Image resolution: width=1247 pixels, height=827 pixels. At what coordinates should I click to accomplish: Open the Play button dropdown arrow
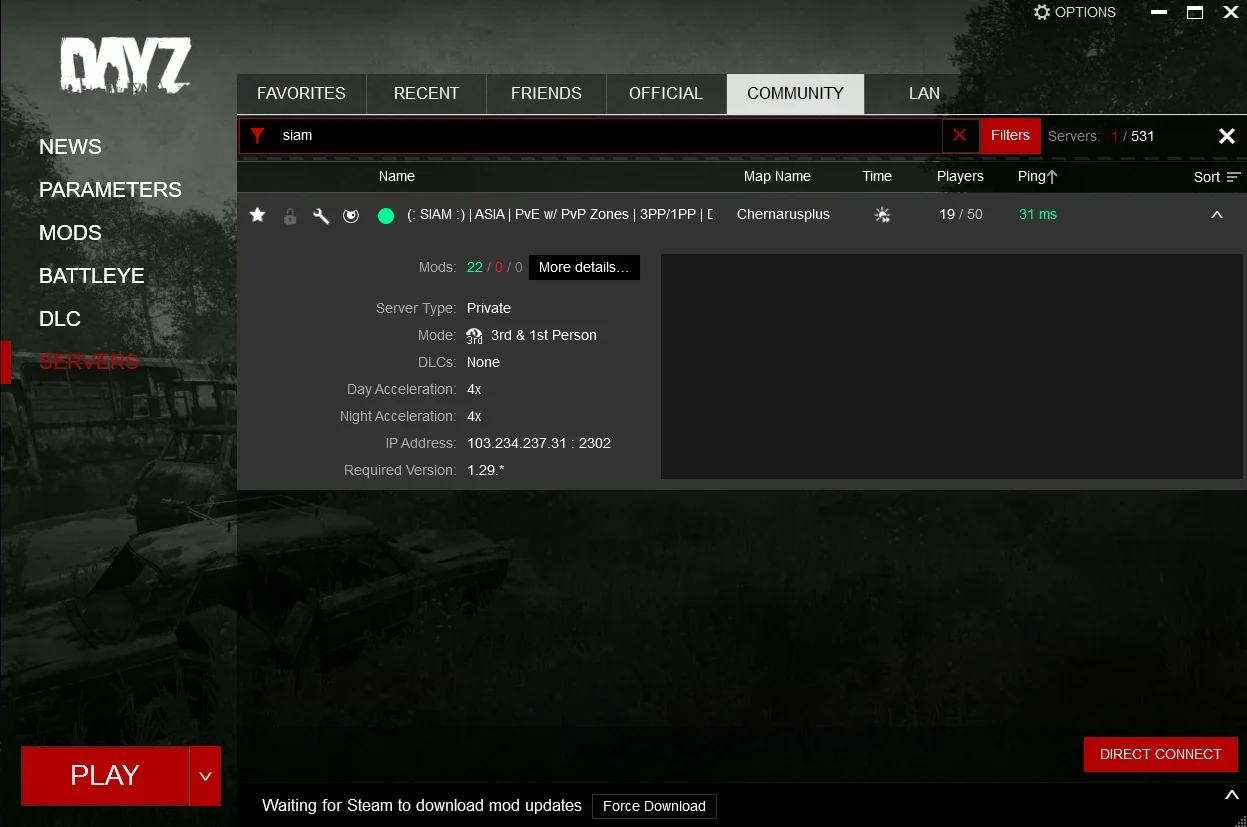205,776
